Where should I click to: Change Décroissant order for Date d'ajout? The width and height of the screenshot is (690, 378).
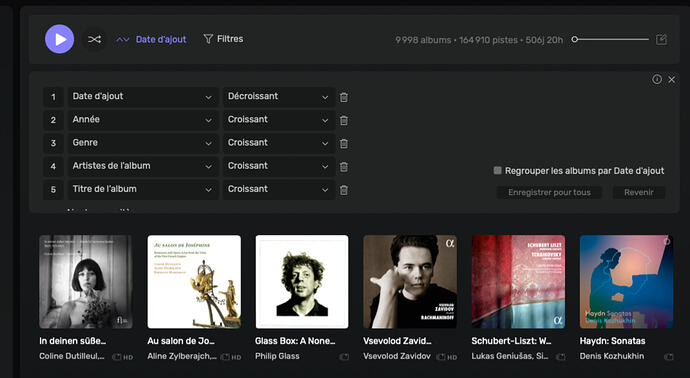pyautogui.click(x=279, y=97)
